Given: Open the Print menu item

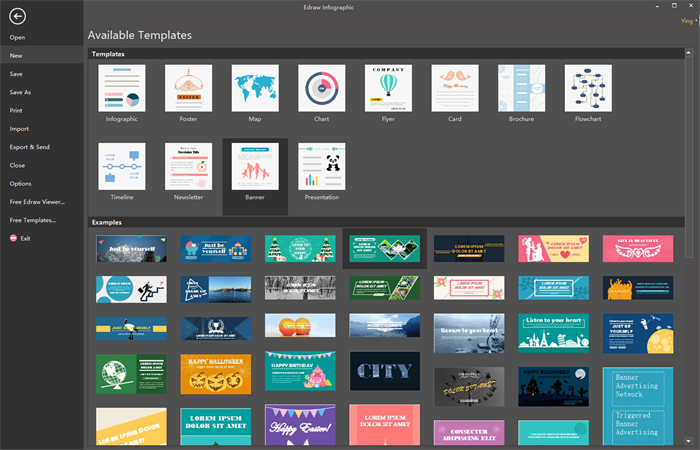Looking at the screenshot, I should (x=16, y=111).
